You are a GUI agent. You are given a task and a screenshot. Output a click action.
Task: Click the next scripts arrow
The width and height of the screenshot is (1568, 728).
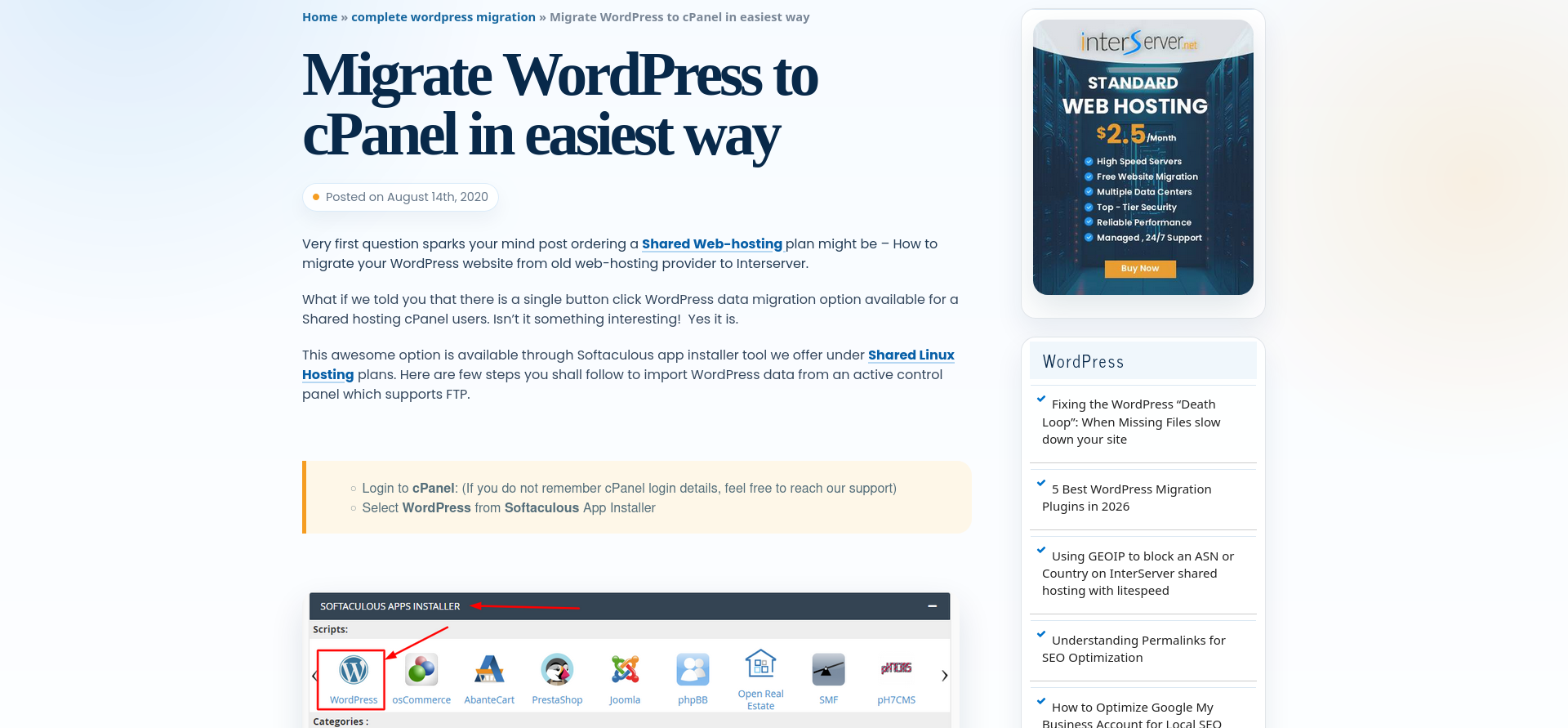[x=944, y=676]
